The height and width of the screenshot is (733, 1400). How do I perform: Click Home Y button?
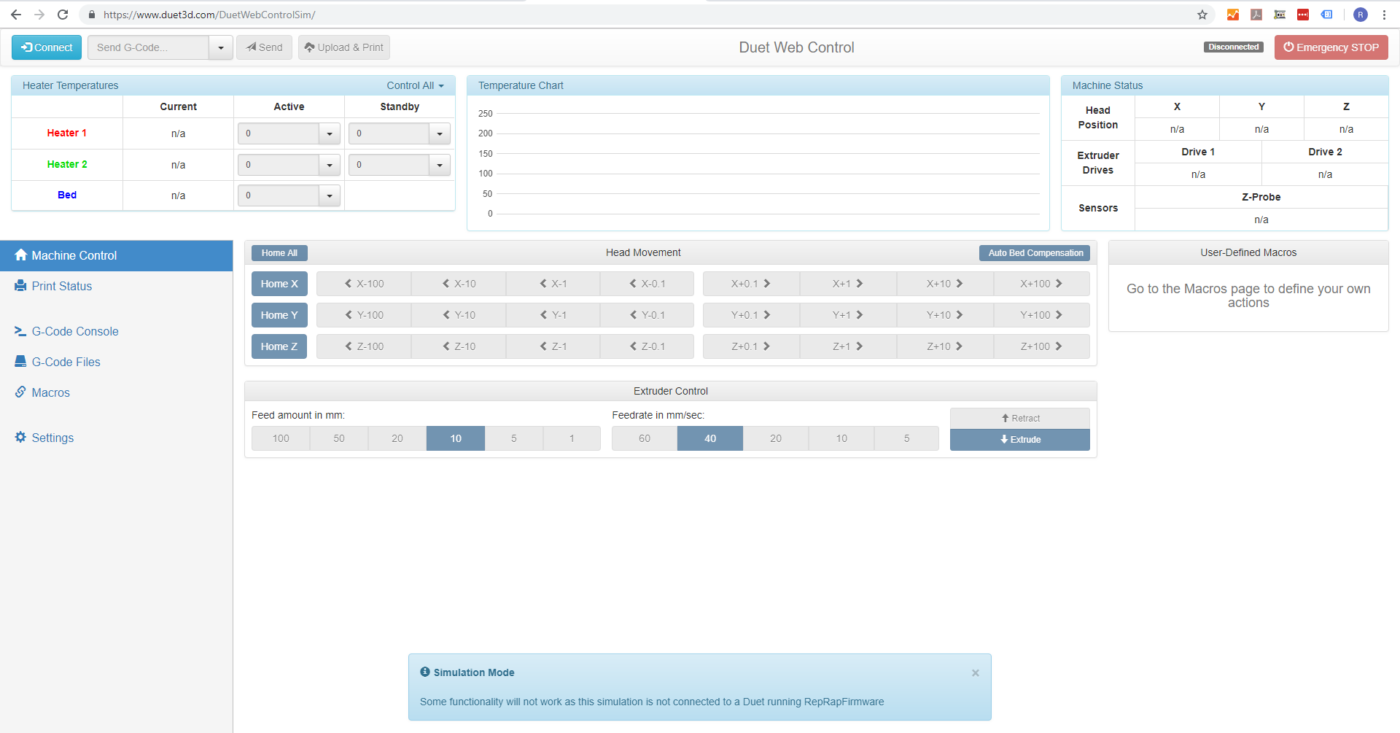pyautogui.click(x=279, y=315)
